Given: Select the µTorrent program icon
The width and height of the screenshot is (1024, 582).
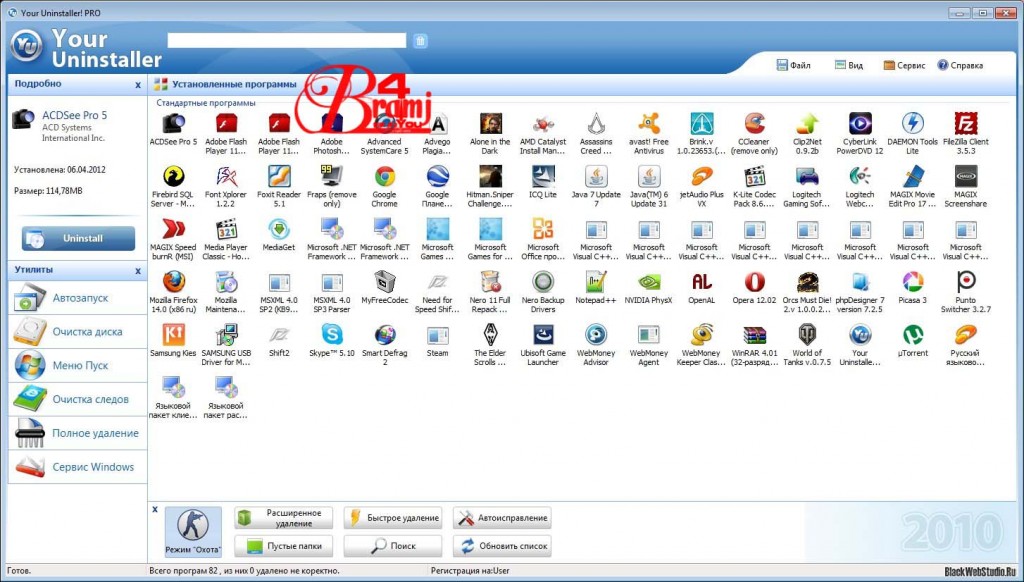Looking at the screenshot, I should (x=912, y=334).
